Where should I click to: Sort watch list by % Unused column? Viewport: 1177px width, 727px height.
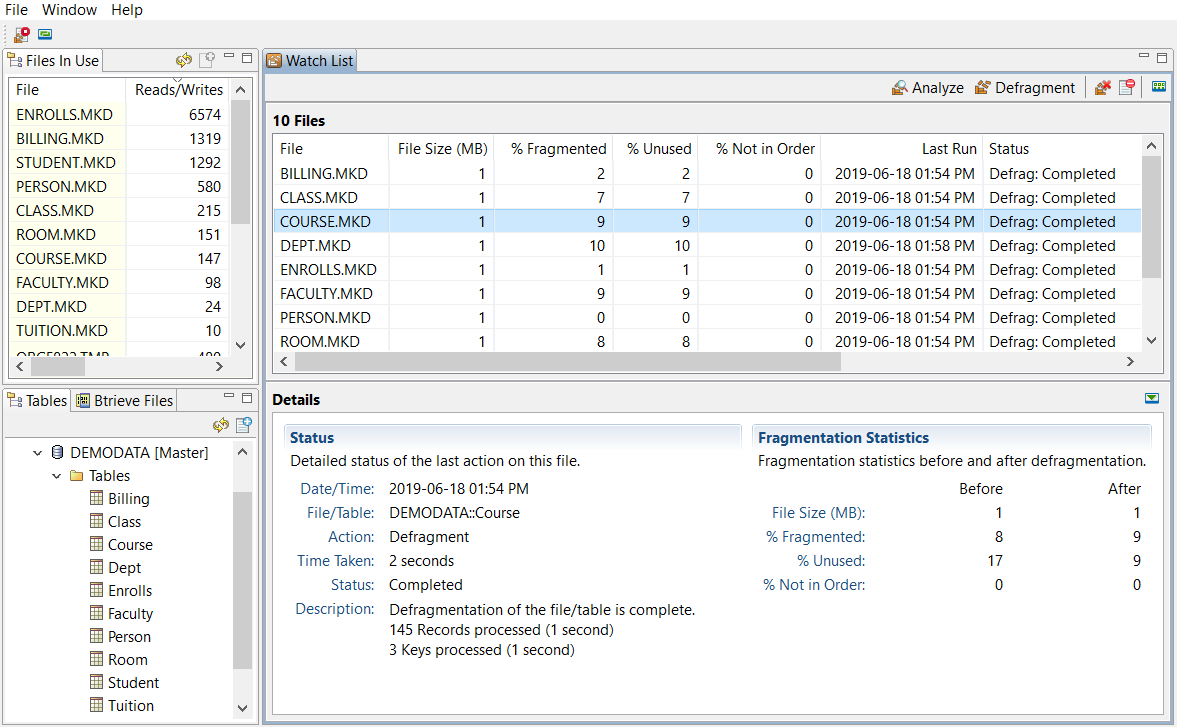pyautogui.click(x=655, y=149)
